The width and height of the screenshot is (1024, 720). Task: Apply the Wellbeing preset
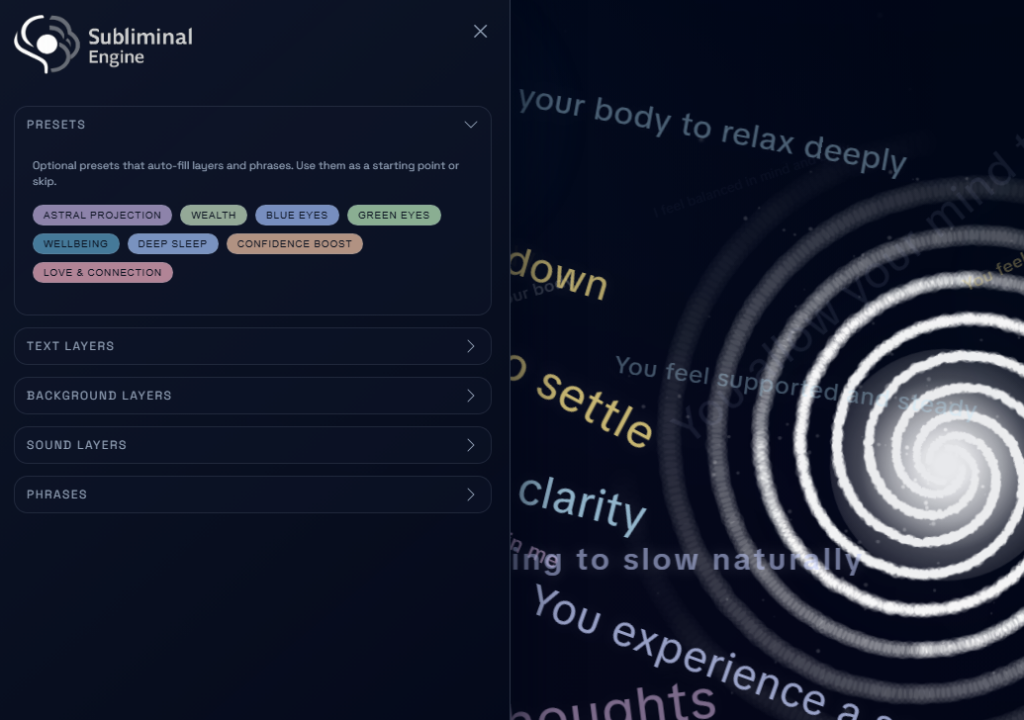[x=75, y=244]
